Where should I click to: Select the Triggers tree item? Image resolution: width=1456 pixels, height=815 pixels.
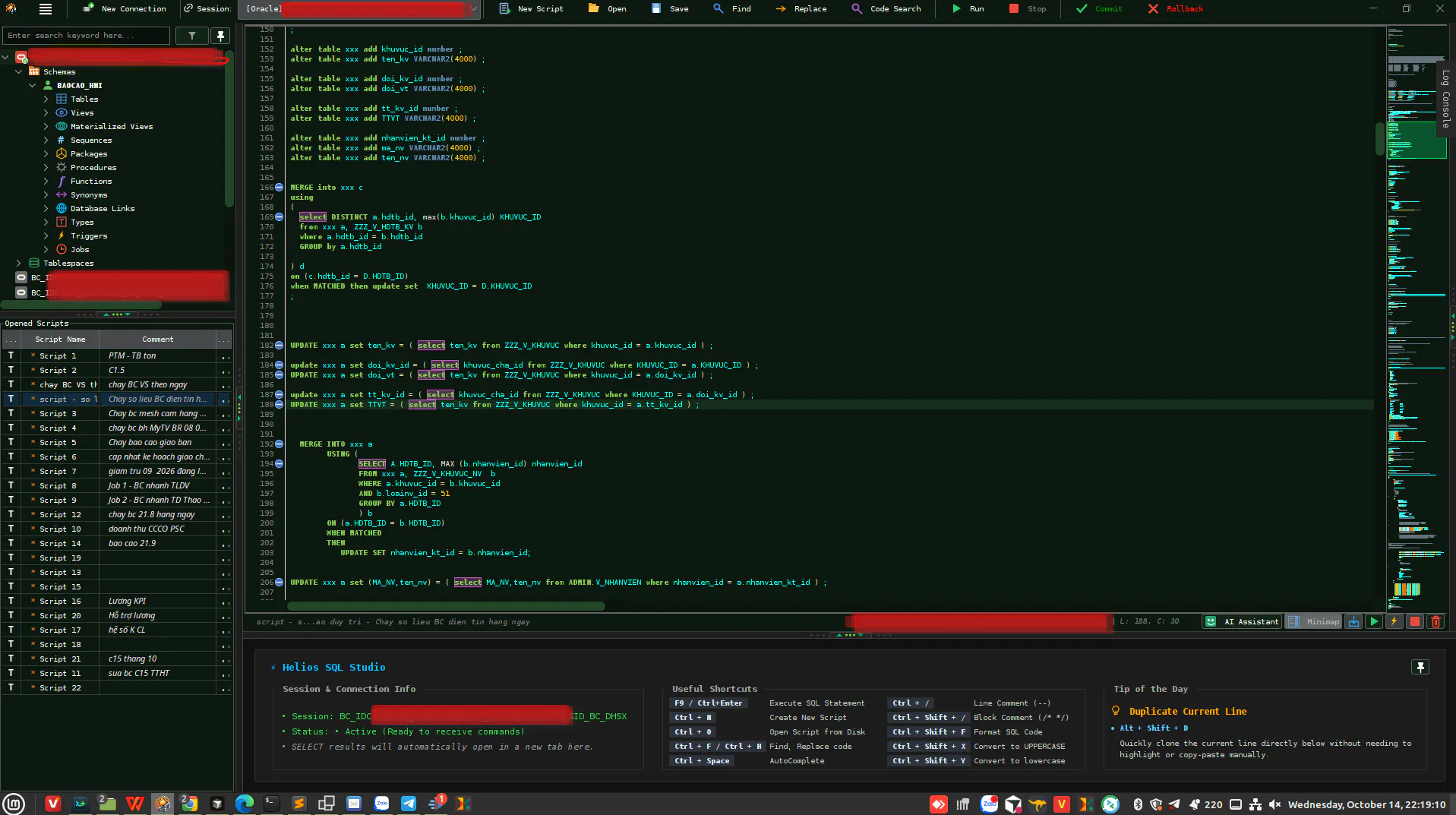pyautogui.click(x=89, y=235)
